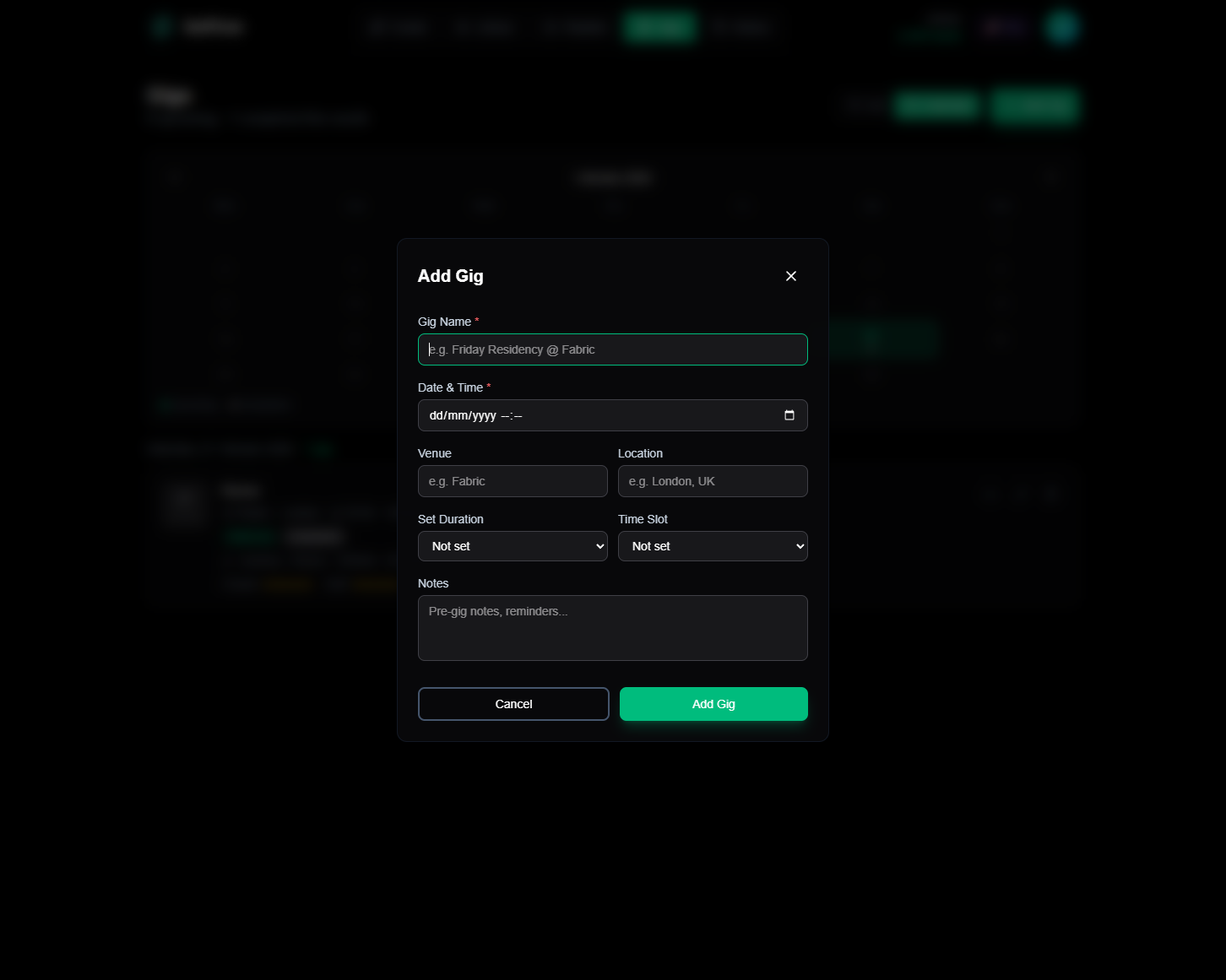This screenshot has height=980, width=1226.
Task: Click the purple badge beside the profile avatar
Action: (x=1003, y=26)
